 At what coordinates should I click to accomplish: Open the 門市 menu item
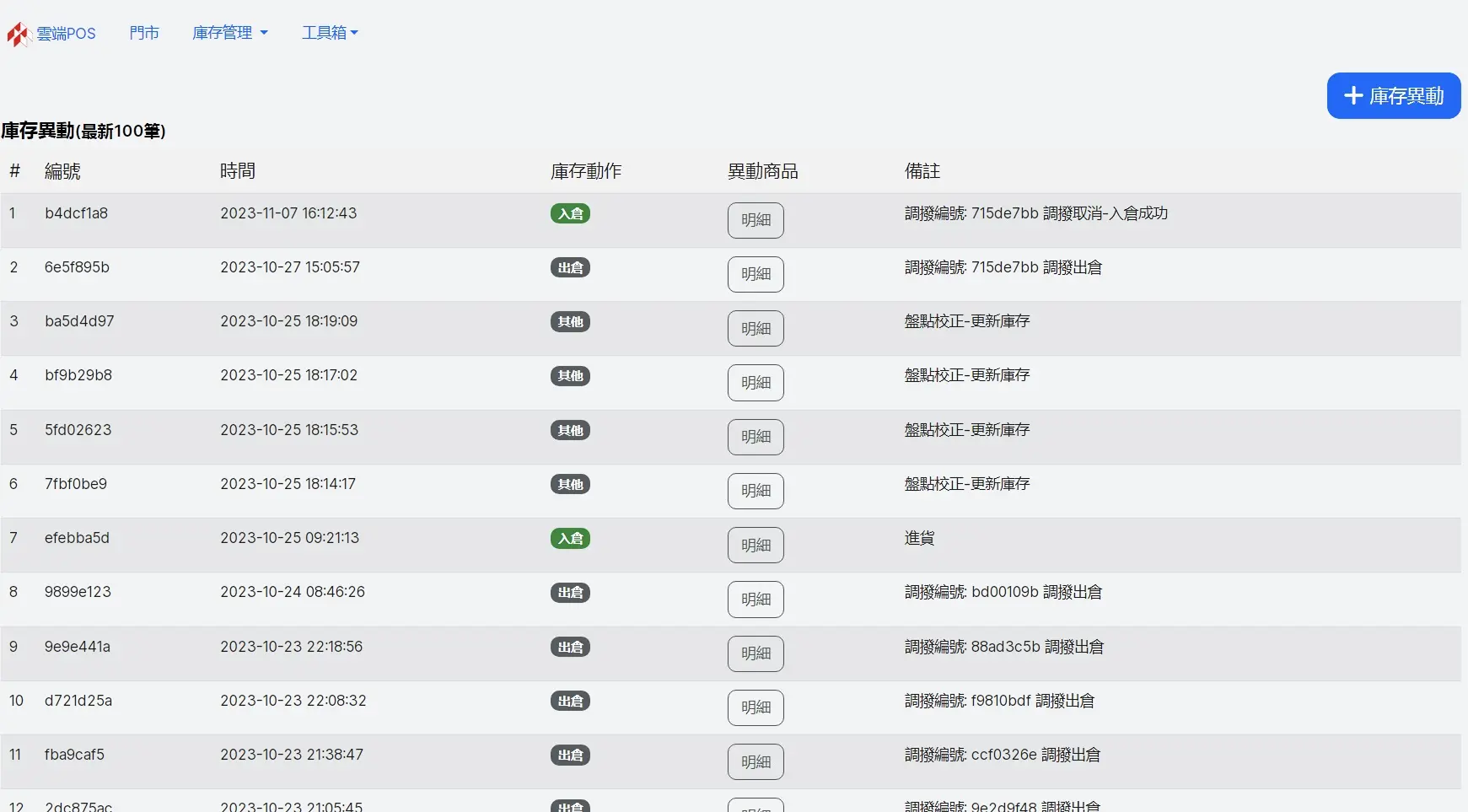(x=144, y=33)
